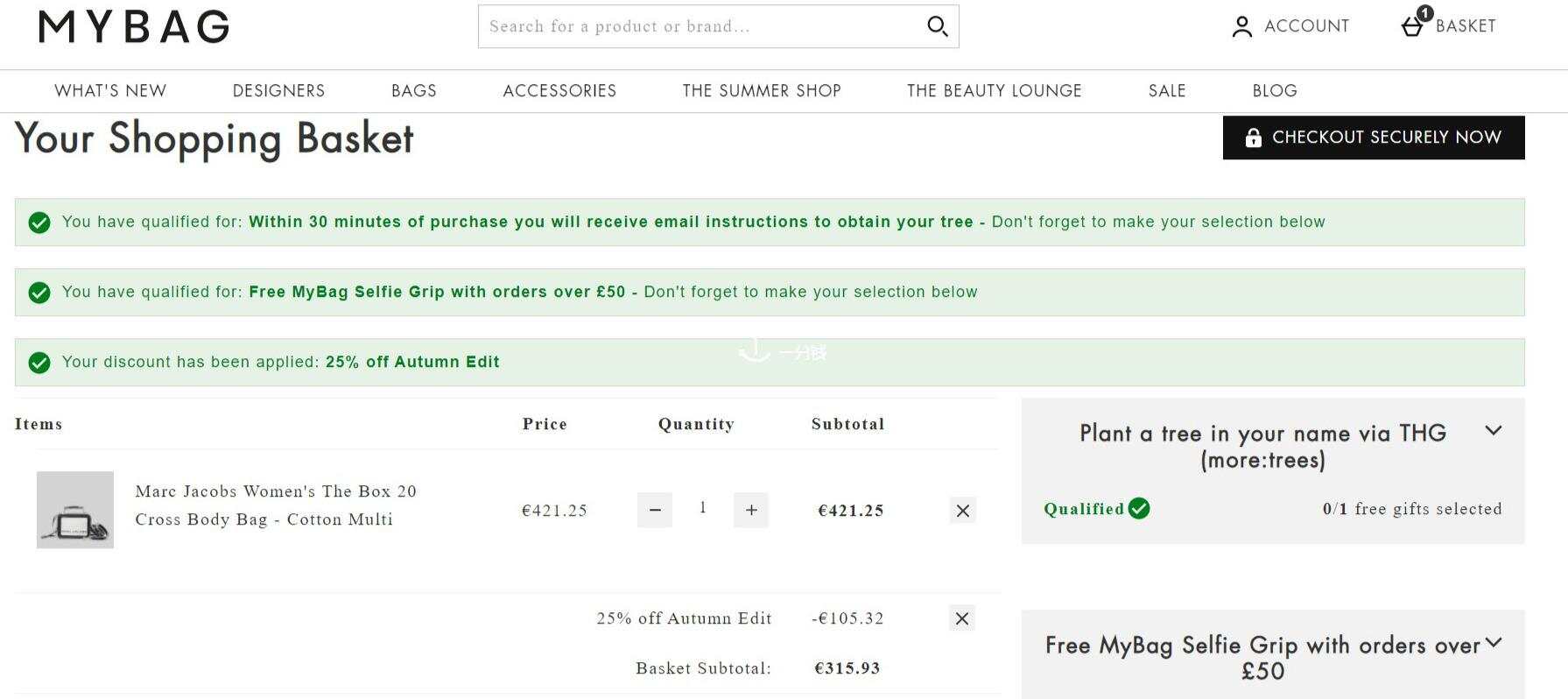Expand Plant a tree gift section
Image resolution: width=1568 pixels, height=699 pixels.
(1494, 431)
